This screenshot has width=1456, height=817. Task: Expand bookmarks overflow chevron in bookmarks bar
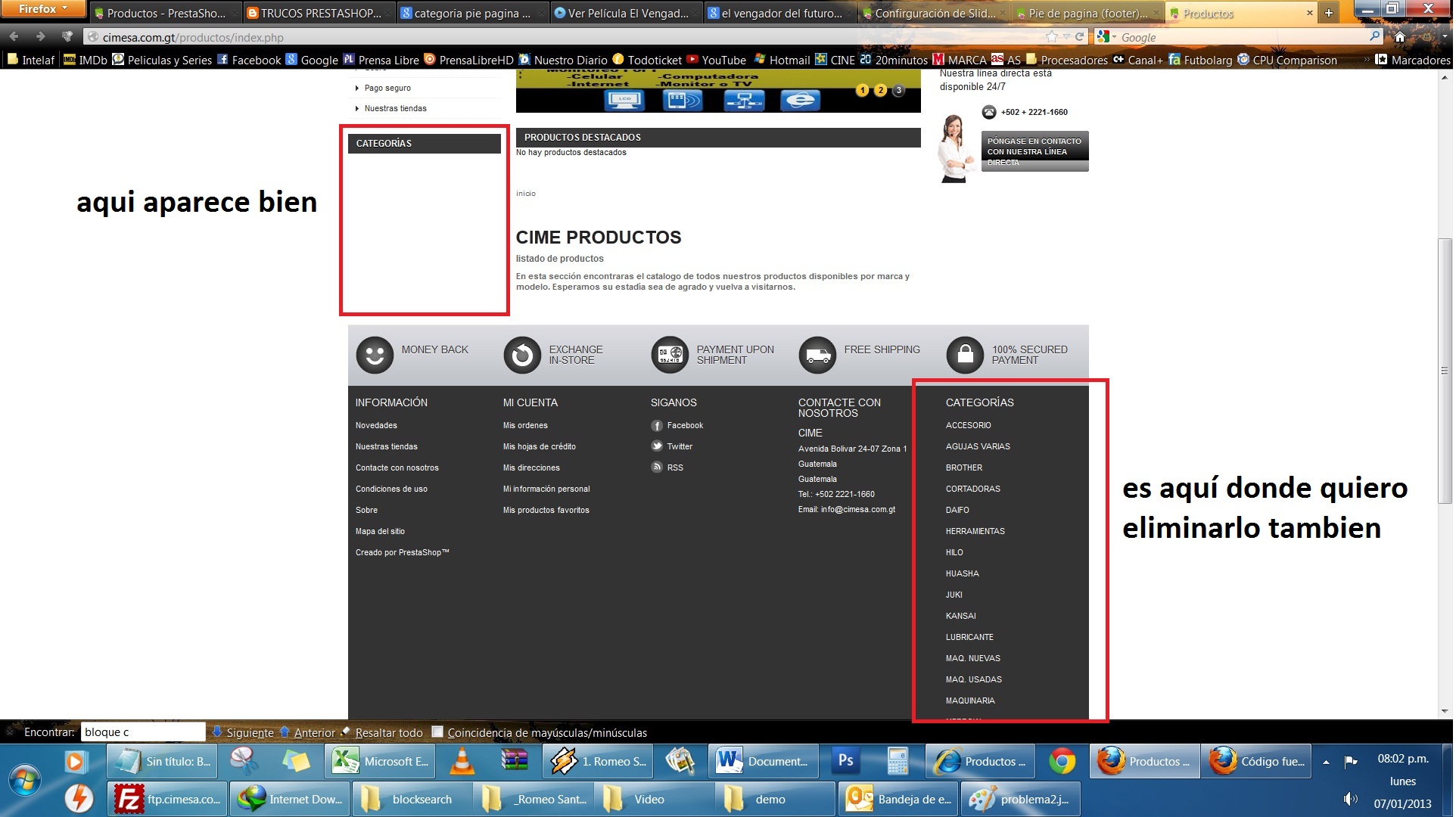click(1367, 60)
